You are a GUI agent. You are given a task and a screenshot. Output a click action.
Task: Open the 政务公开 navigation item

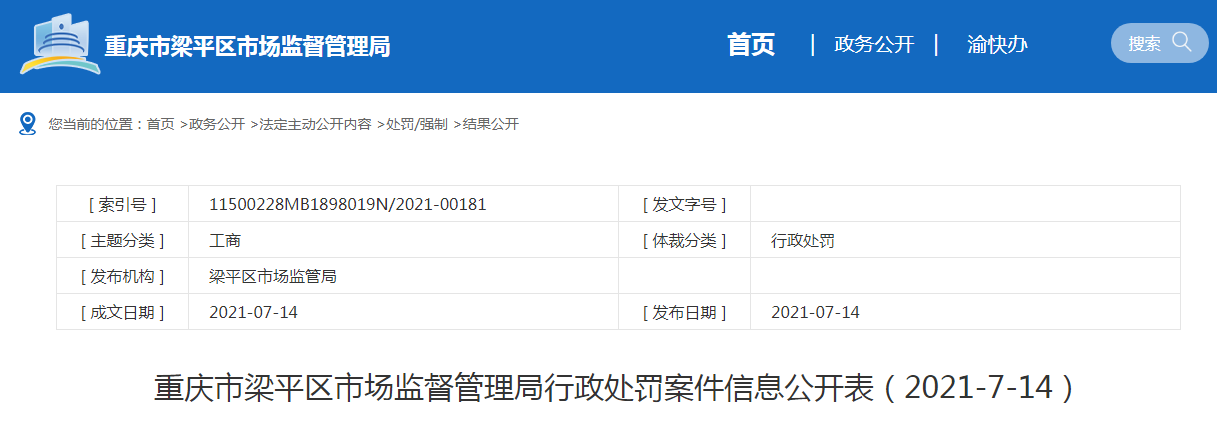click(x=874, y=44)
